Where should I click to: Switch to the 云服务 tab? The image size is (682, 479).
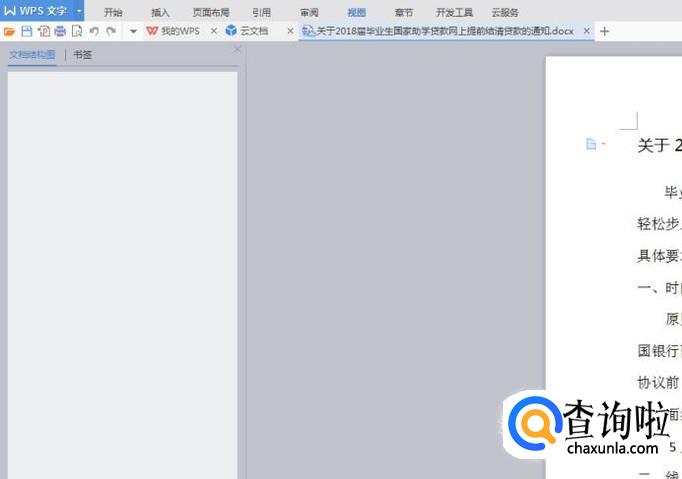click(505, 13)
